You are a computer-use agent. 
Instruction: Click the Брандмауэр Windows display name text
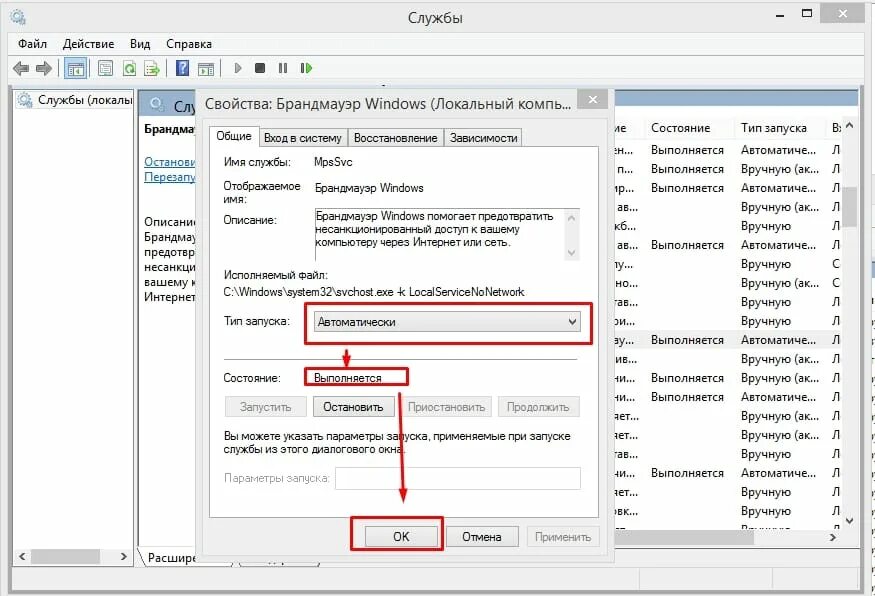pyautogui.click(x=369, y=188)
